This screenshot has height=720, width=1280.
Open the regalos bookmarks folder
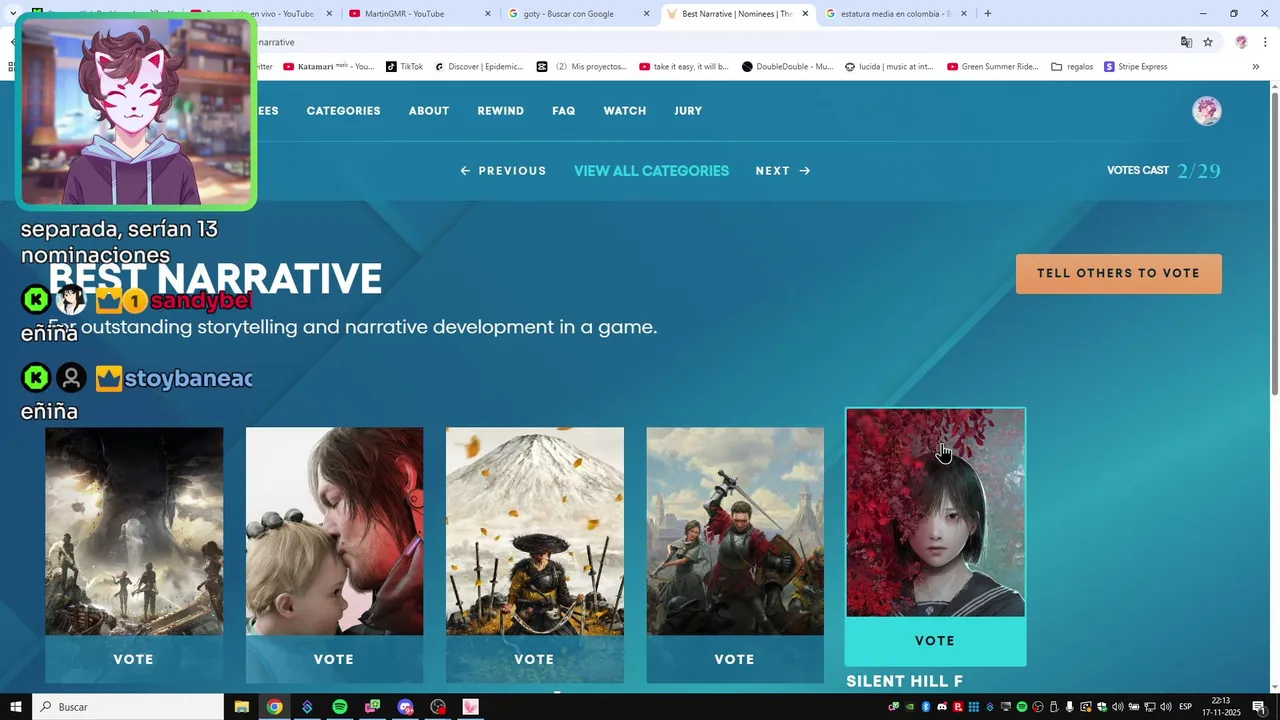1072,67
